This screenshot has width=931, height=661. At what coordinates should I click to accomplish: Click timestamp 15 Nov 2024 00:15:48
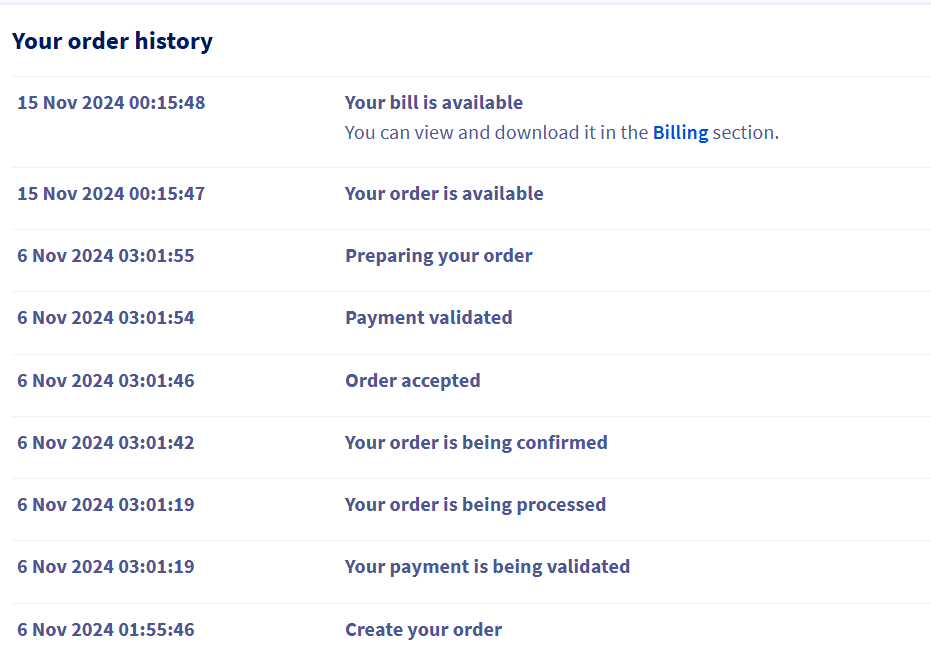tap(111, 102)
